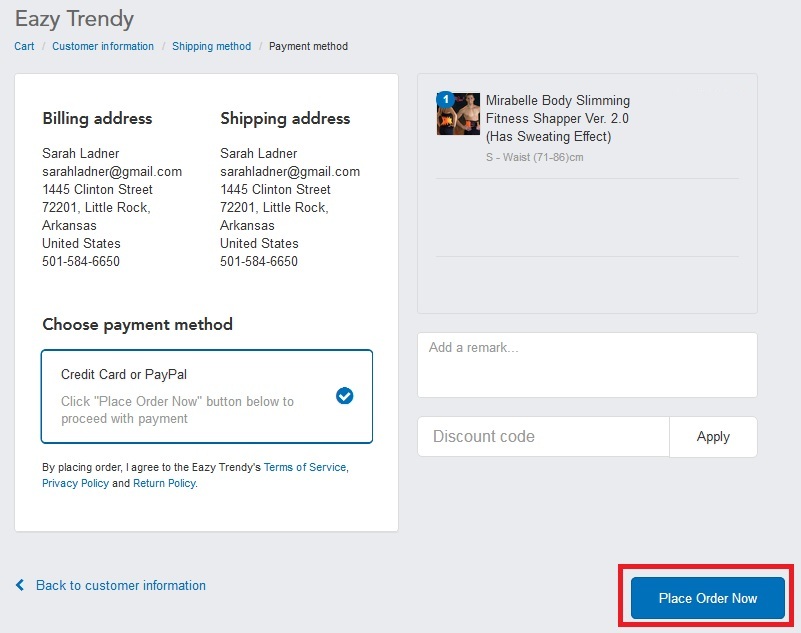View the Return Policy link
Image resolution: width=801 pixels, height=633 pixels.
pos(164,483)
